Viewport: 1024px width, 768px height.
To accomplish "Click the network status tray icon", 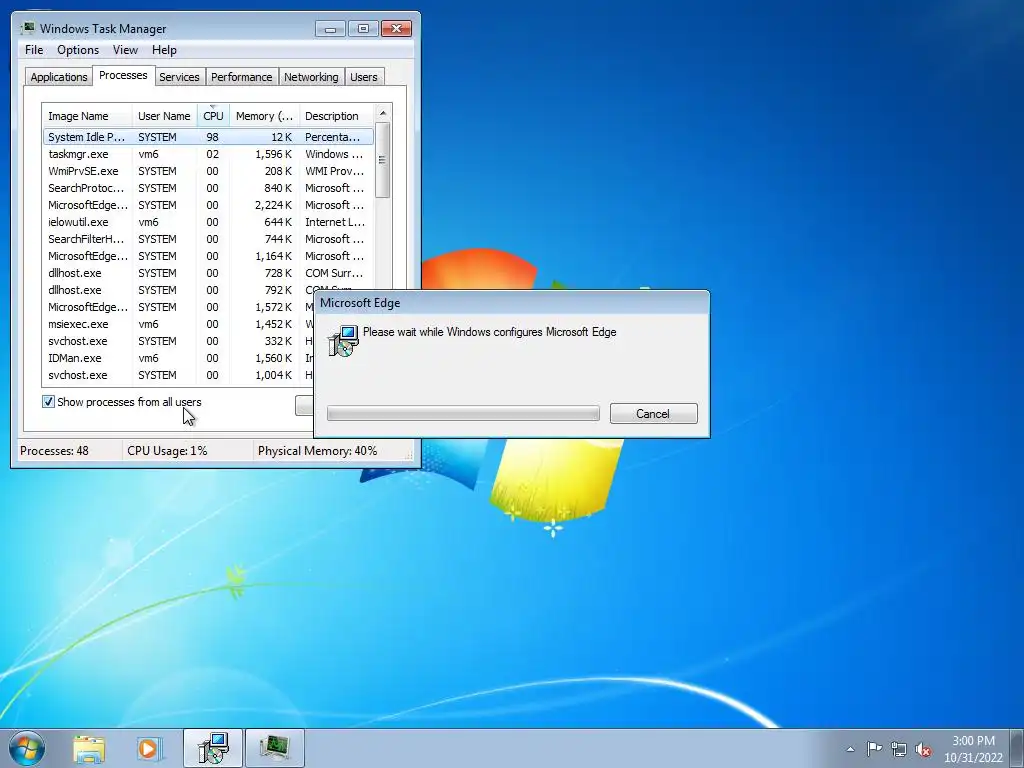I will point(899,749).
